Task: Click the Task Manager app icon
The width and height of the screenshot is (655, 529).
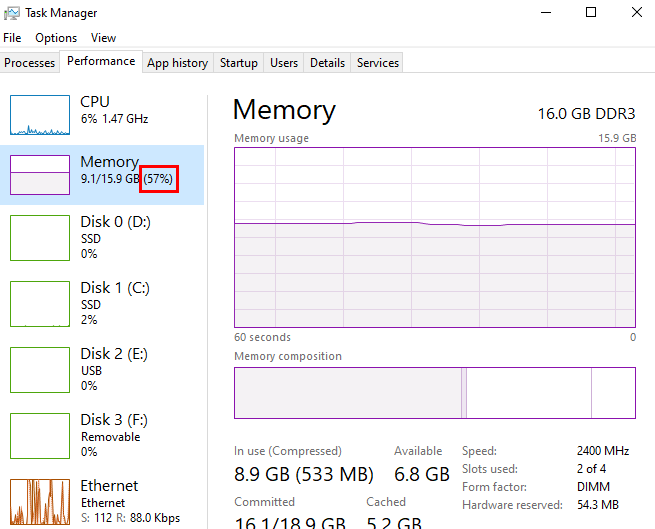Action: [x=12, y=13]
